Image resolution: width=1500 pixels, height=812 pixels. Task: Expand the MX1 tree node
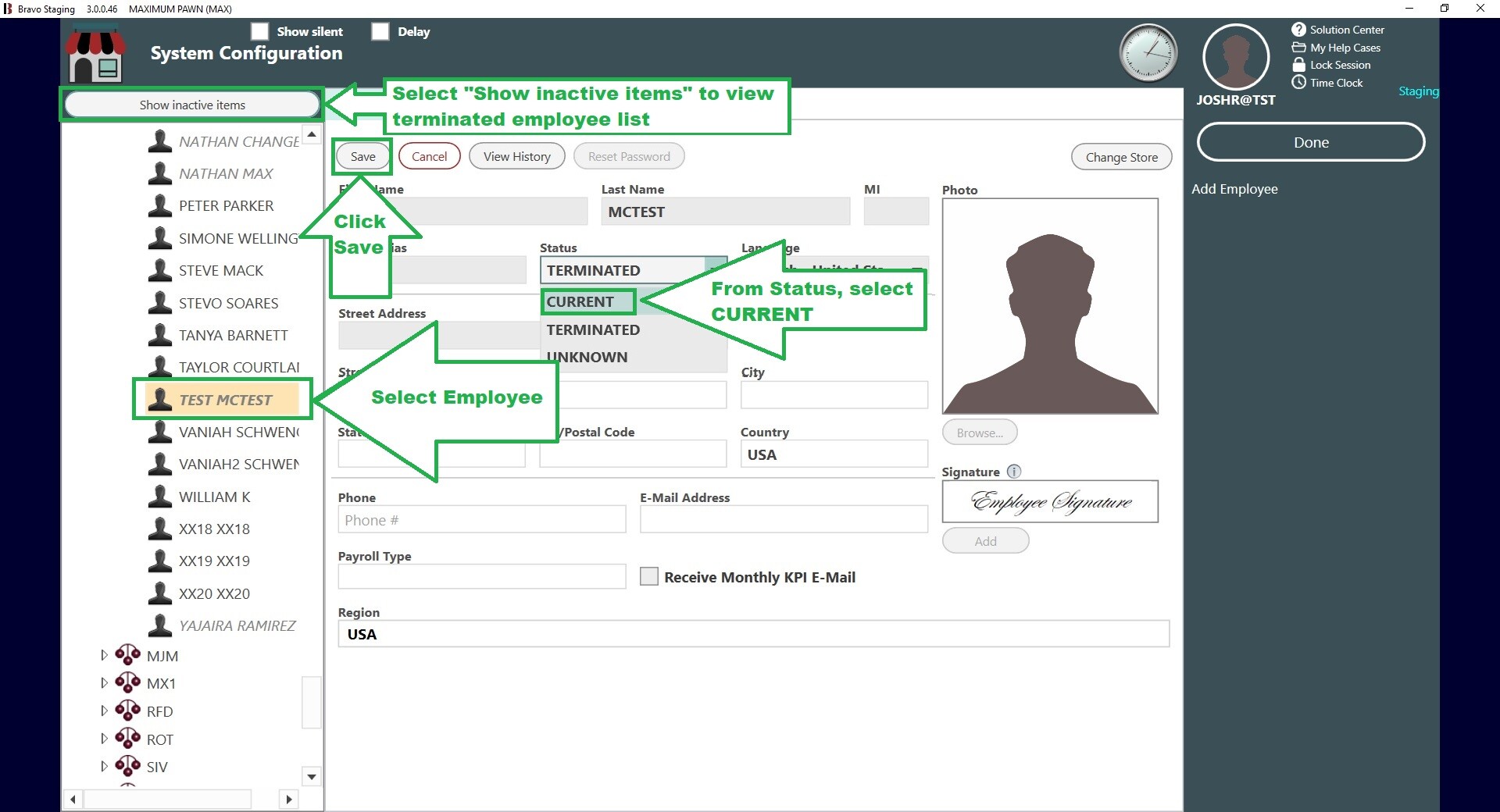click(x=104, y=683)
